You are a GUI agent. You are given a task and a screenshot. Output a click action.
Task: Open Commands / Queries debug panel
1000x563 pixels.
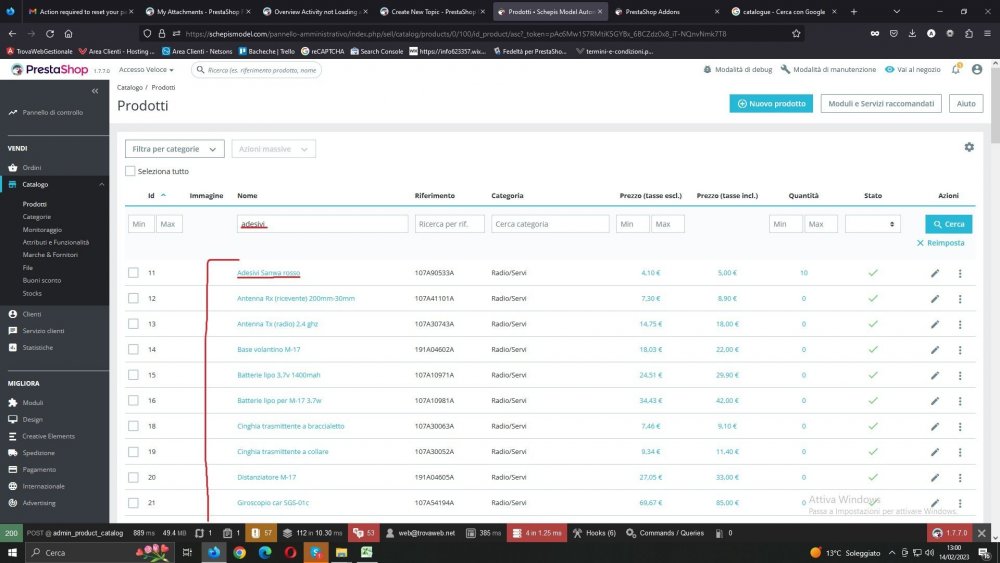[x=665, y=533]
